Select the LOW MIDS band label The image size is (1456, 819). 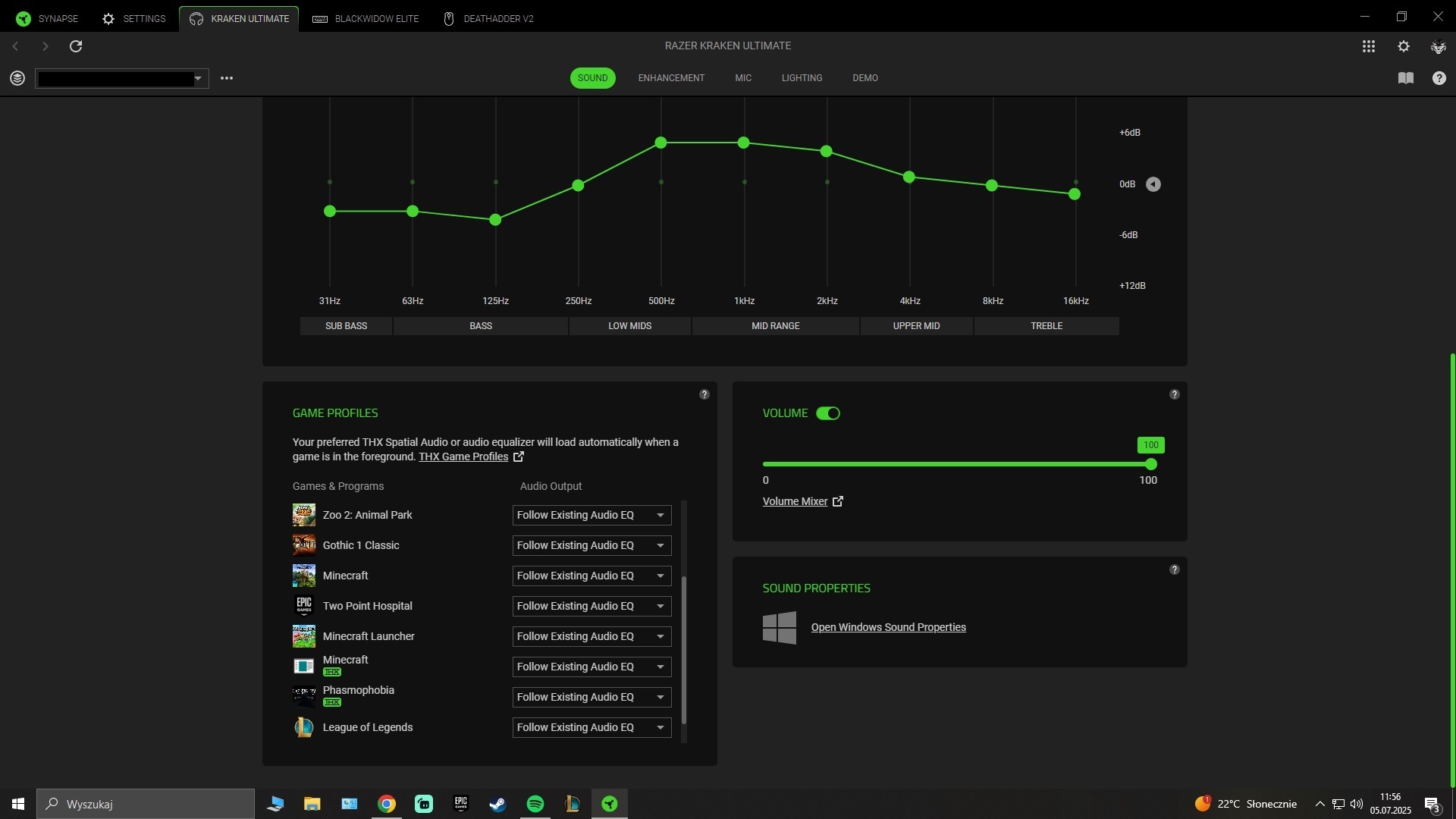coord(629,326)
